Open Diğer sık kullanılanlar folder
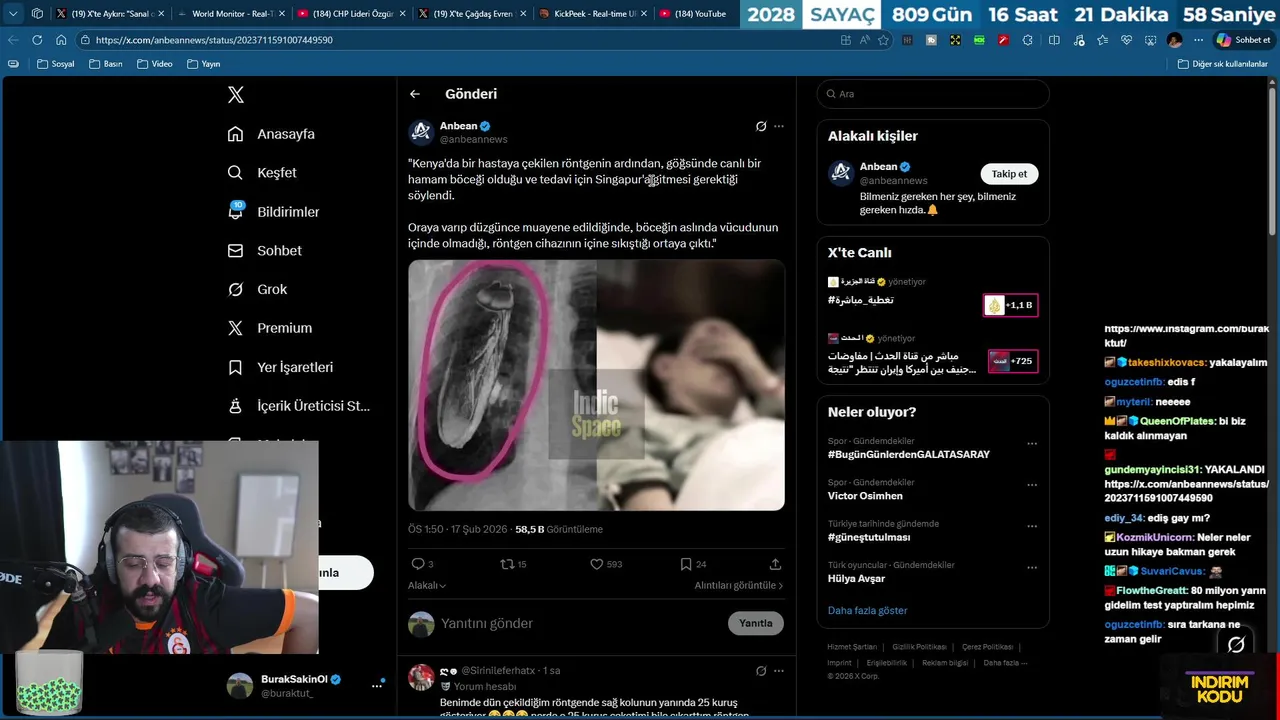The height and width of the screenshot is (720, 1280). [1222, 64]
